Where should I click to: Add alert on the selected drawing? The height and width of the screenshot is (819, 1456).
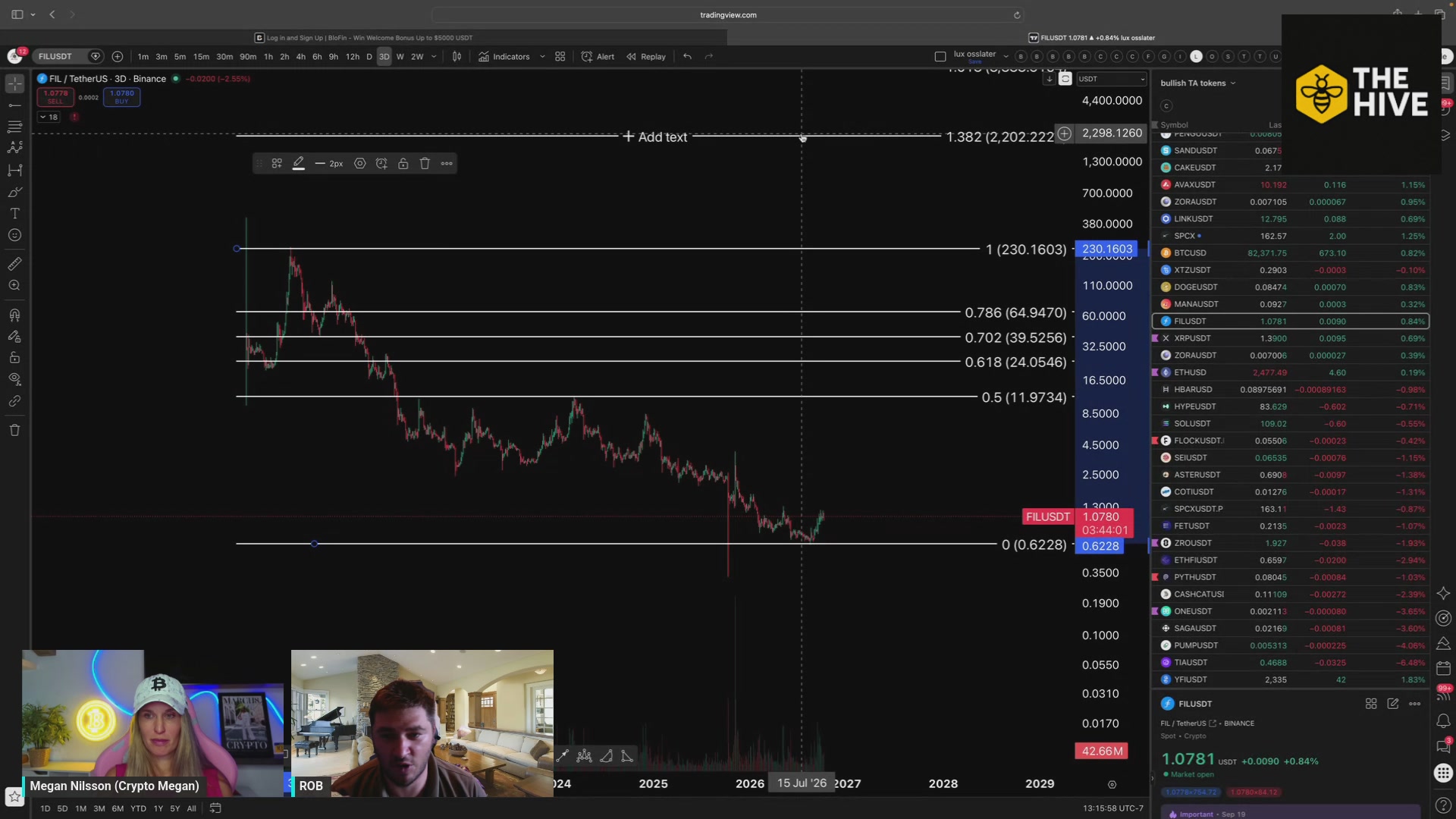(381, 163)
